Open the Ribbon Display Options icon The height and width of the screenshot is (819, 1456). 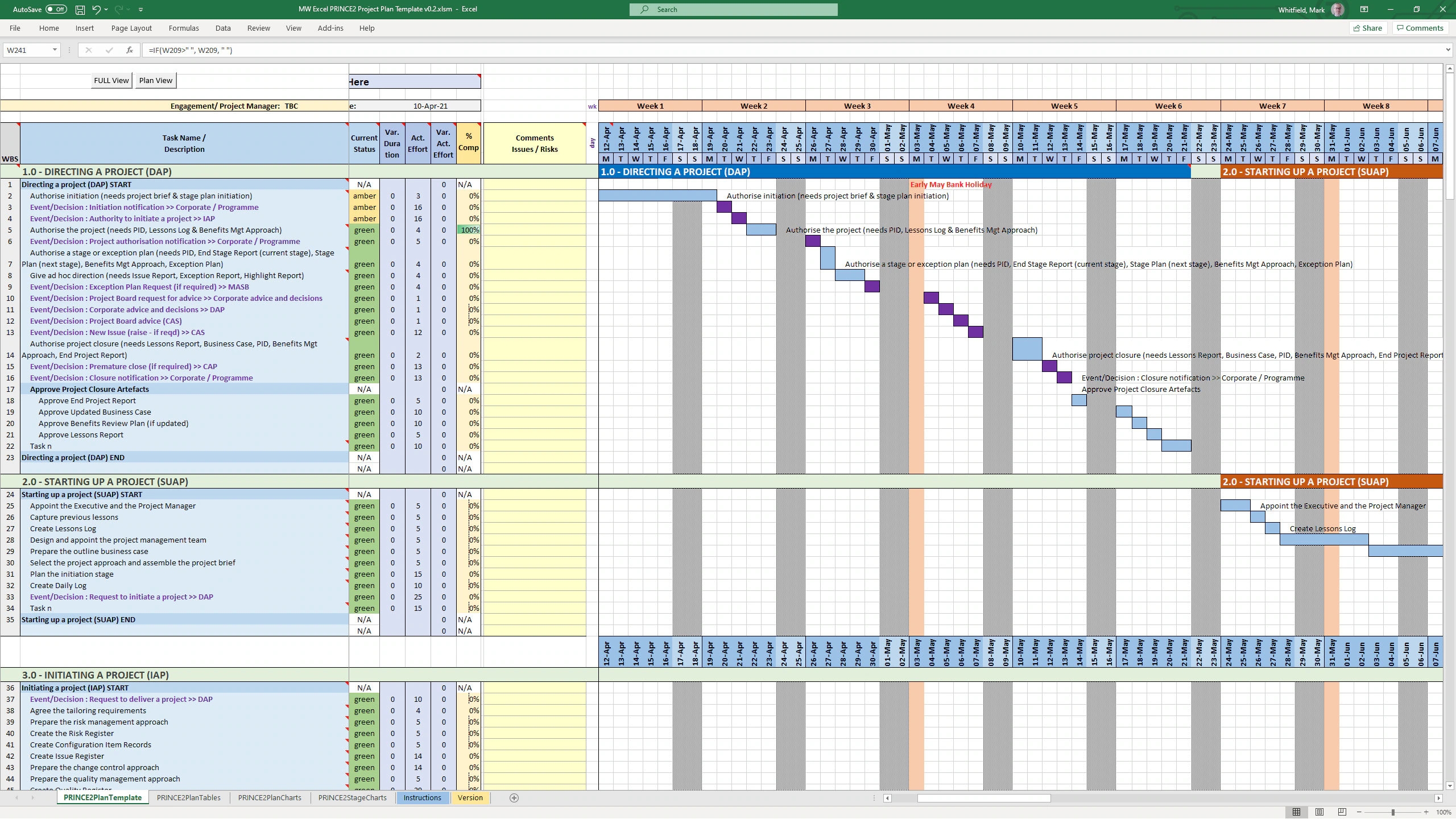coord(1364,9)
